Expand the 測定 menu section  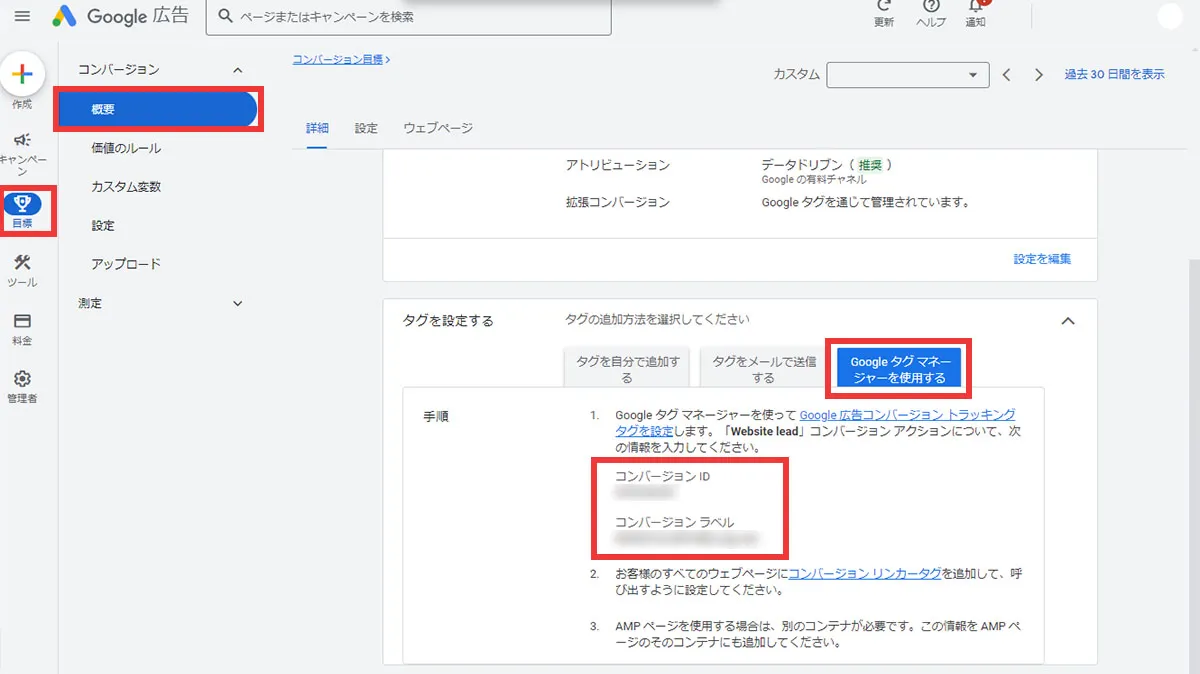(x=237, y=303)
